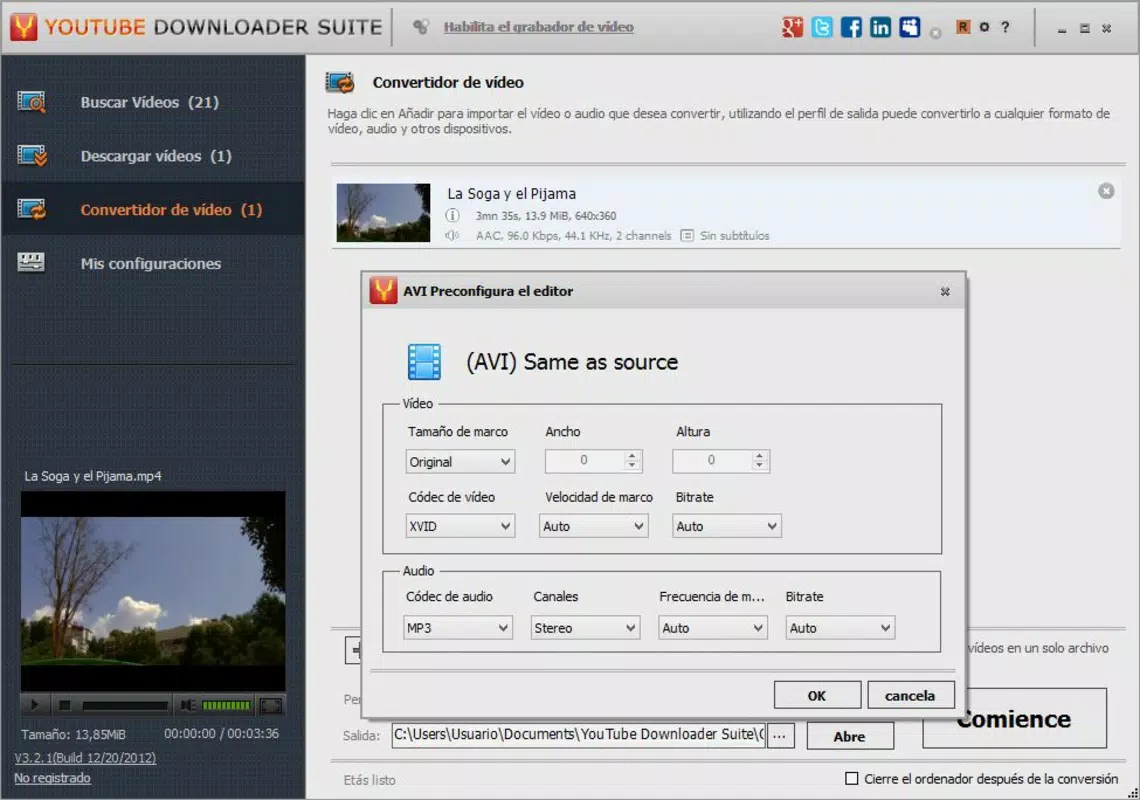Close the AVI Preconfigura el editor dialog
This screenshot has width=1140, height=800.
point(944,292)
